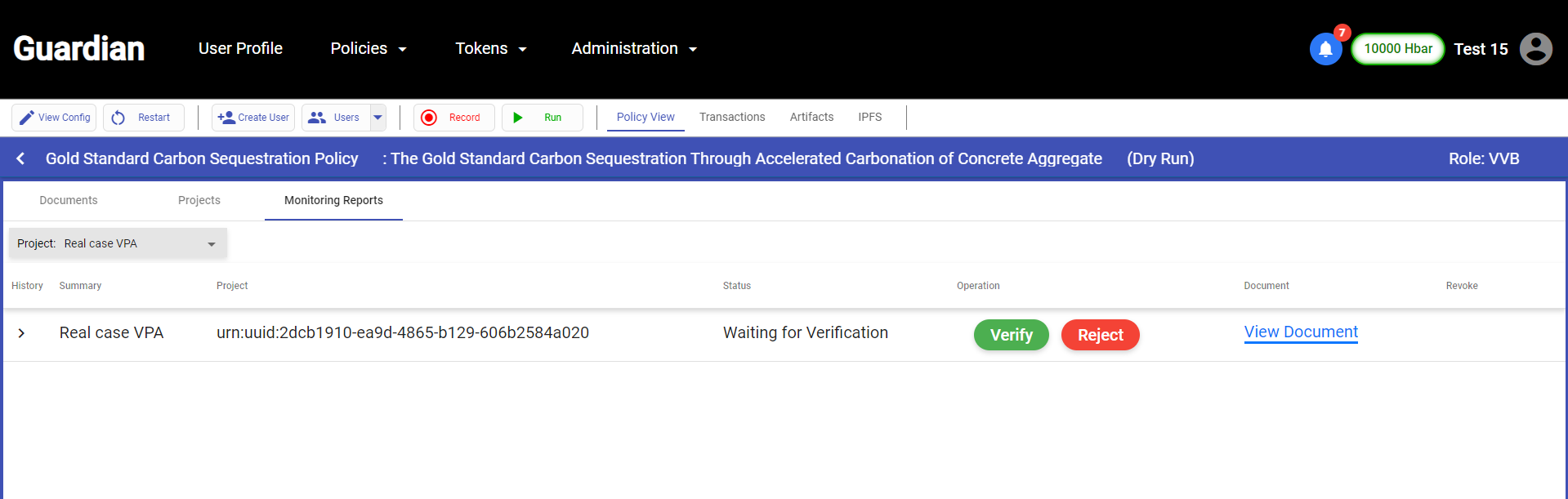Open the Tokens menu

tap(491, 49)
